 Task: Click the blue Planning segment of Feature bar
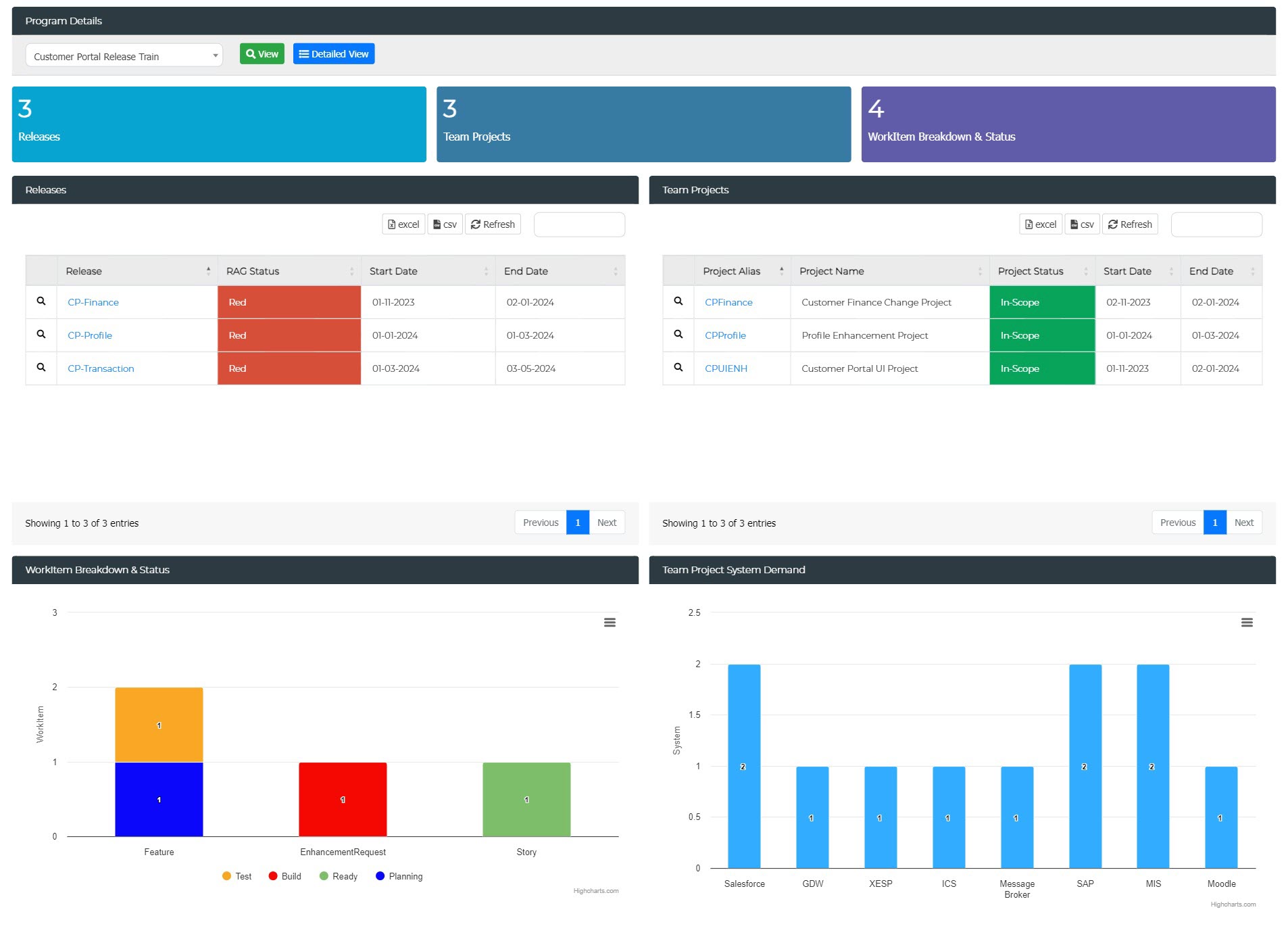[x=159, y=800]
